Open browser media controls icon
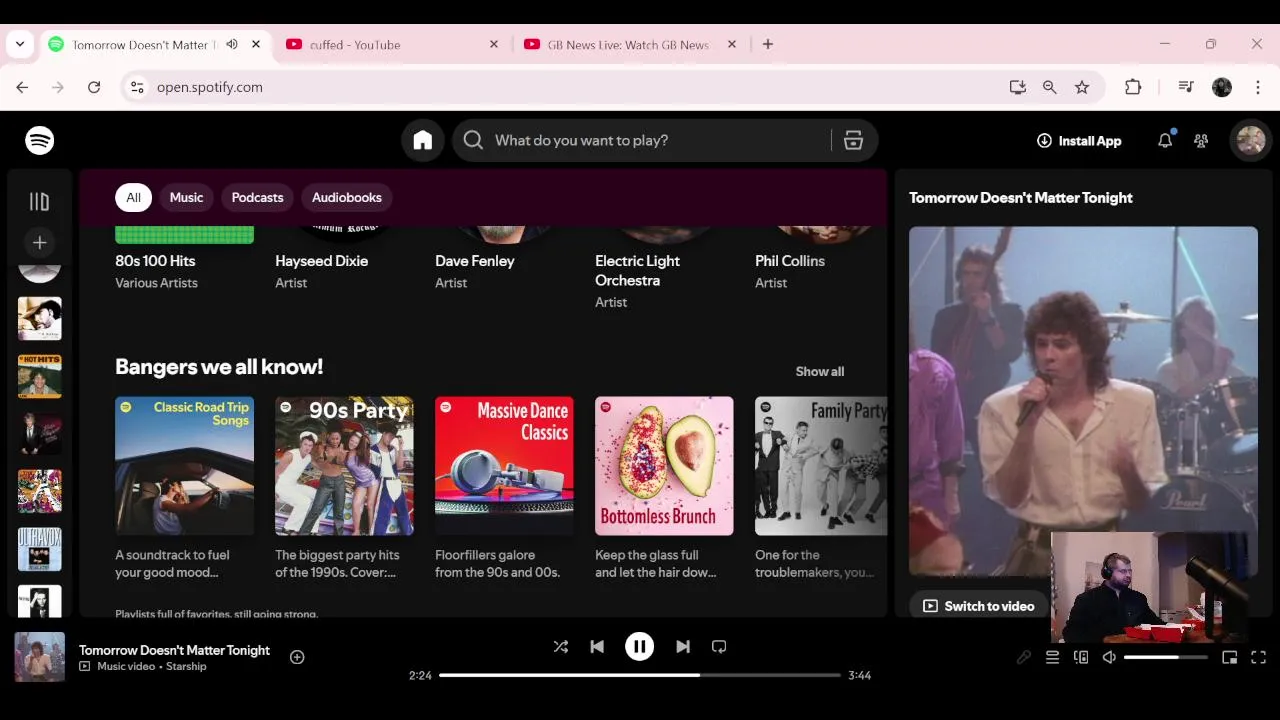 1186,88
